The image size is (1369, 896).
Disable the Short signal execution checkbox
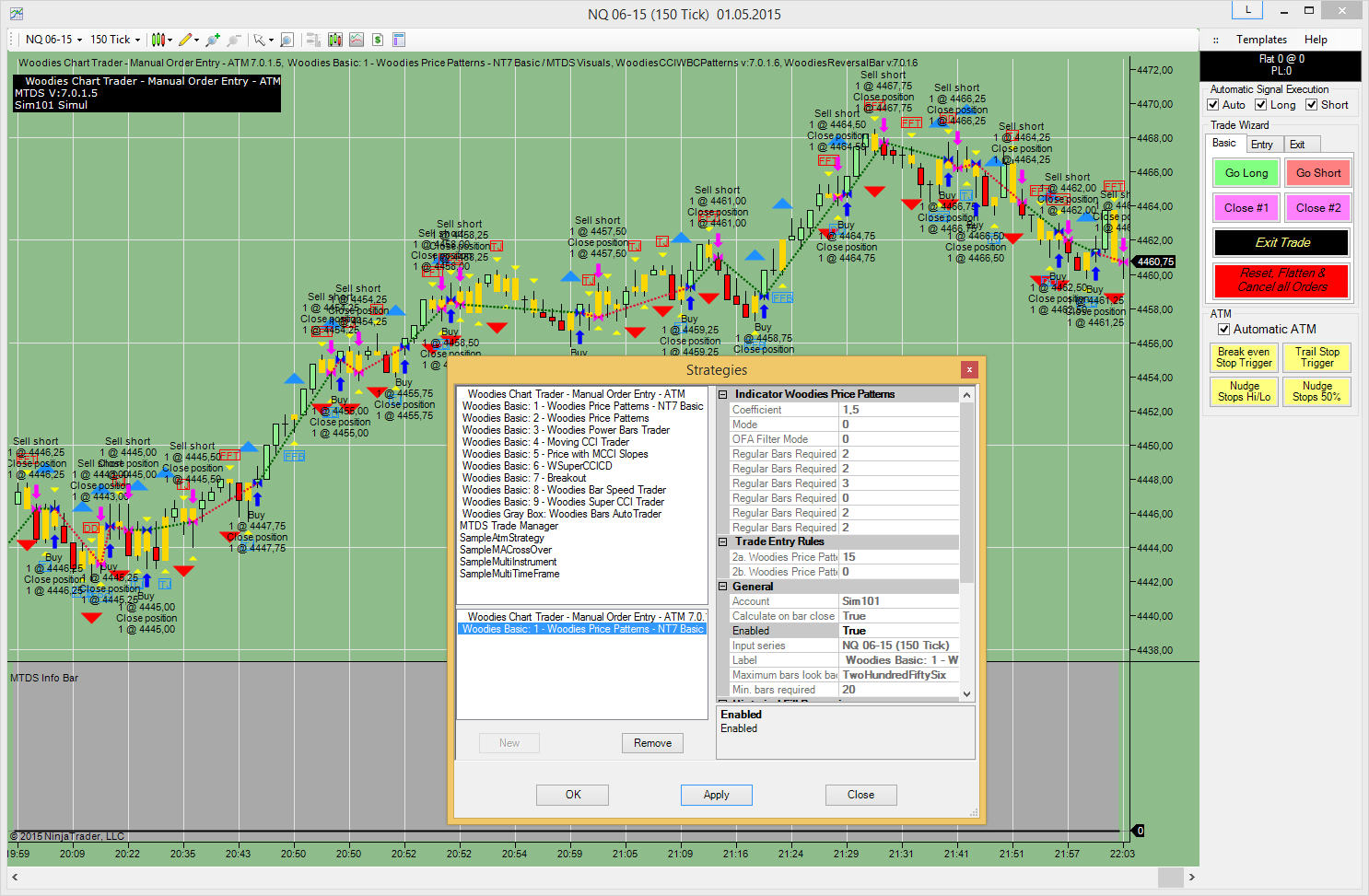pyautogui.click(x=1311, y=105)
